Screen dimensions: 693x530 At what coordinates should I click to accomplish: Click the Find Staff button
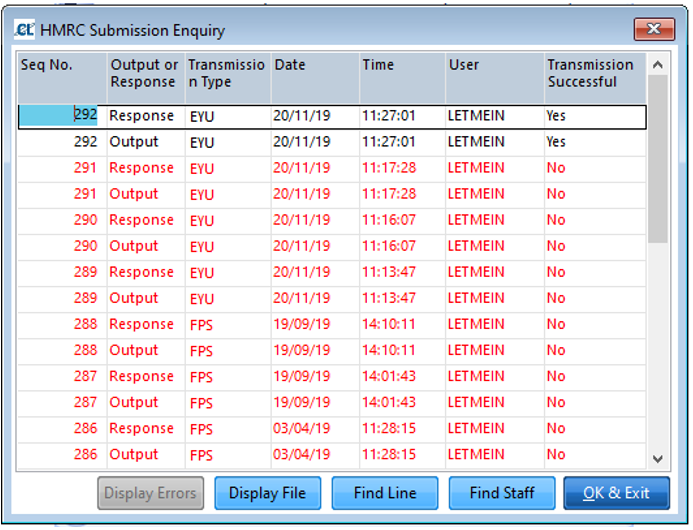(501, 493)
